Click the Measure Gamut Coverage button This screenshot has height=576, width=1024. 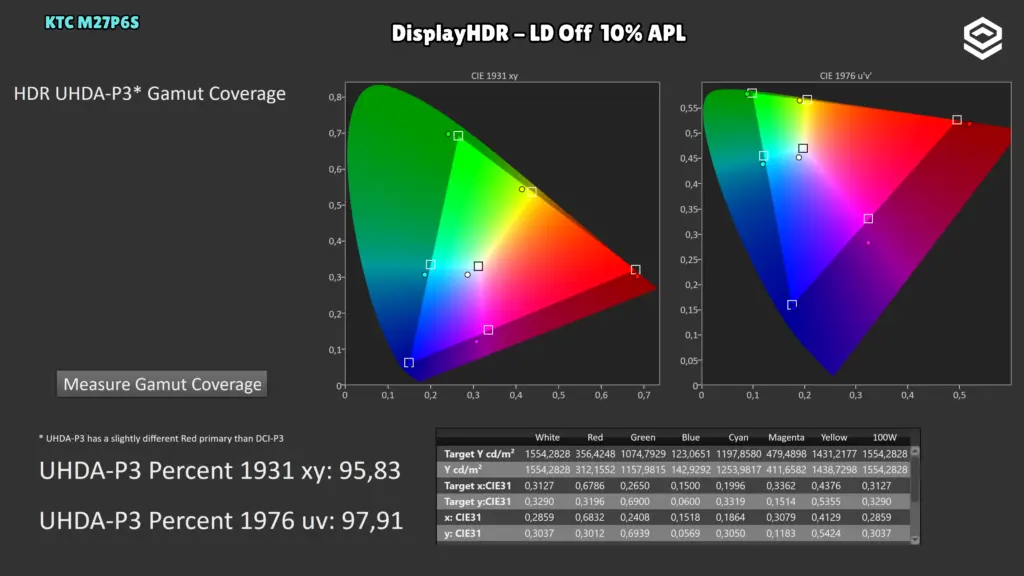tap(162, 384)
